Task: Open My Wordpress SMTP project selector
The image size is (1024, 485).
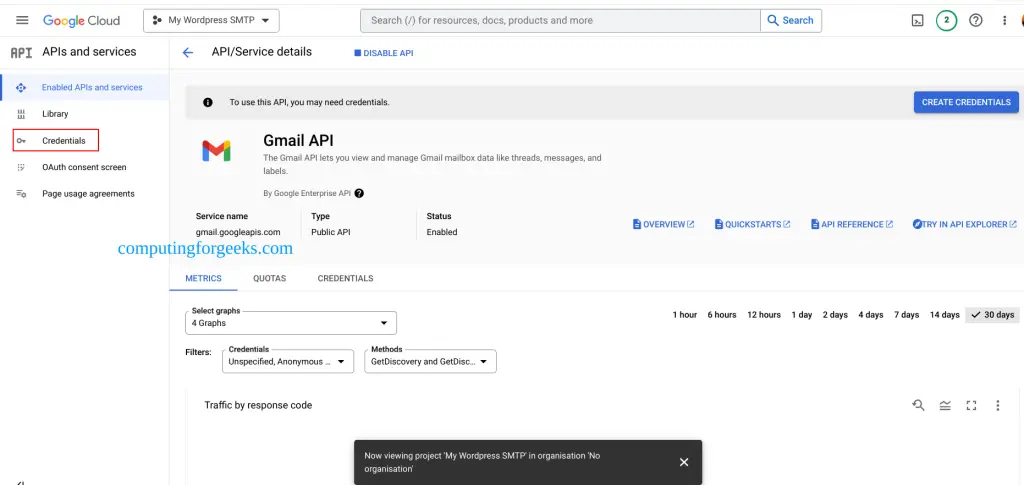Action: click(x=212, y=20)
